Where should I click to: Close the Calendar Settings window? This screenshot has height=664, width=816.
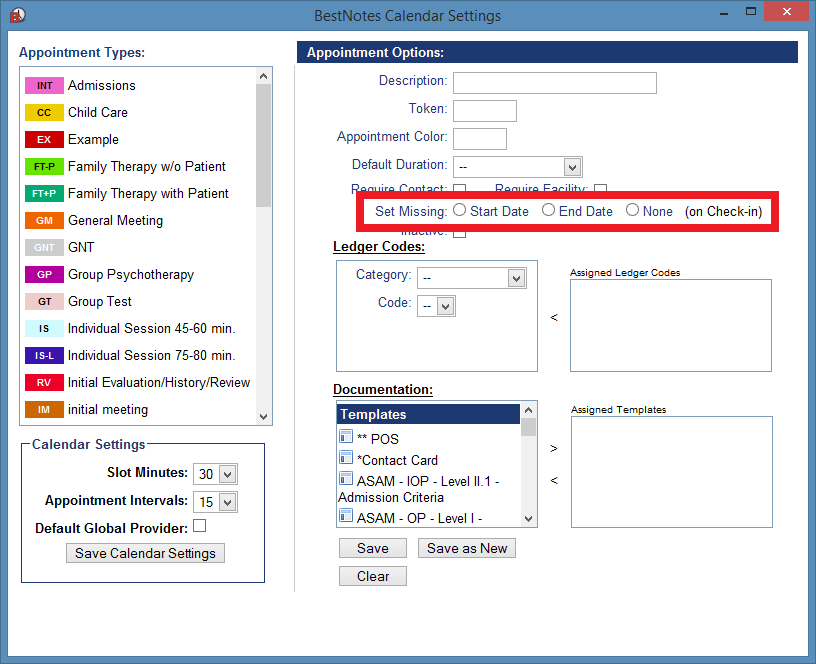pyautogui.click(x=786, y=11)
